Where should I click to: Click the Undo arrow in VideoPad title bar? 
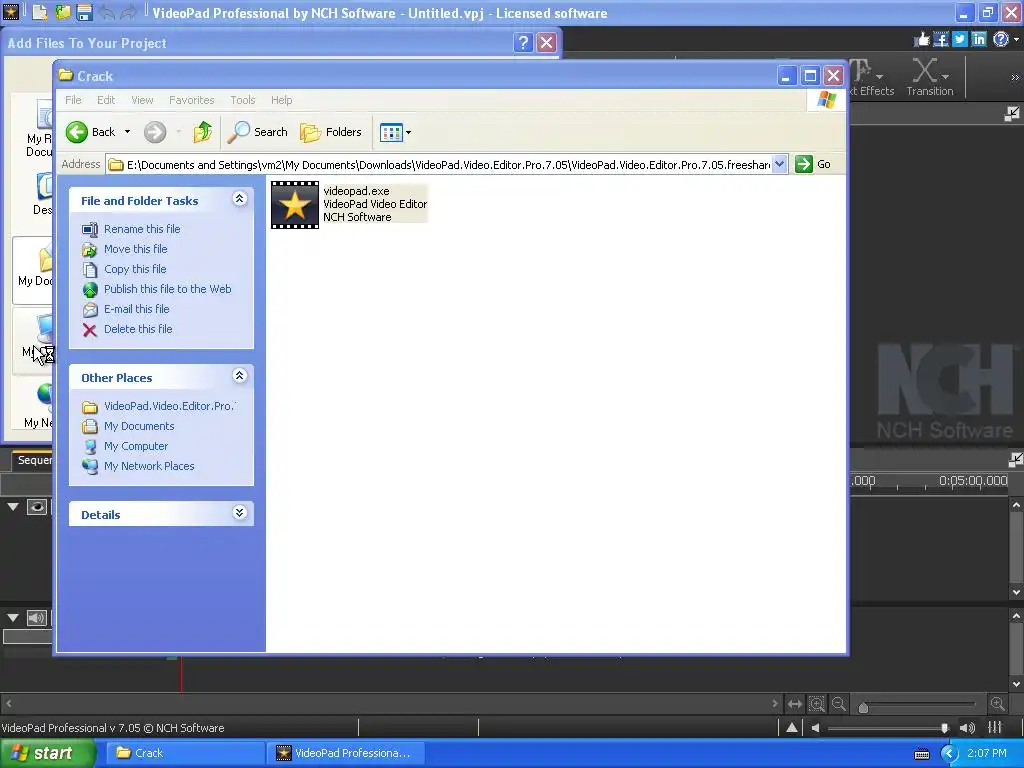pos(106,12)
